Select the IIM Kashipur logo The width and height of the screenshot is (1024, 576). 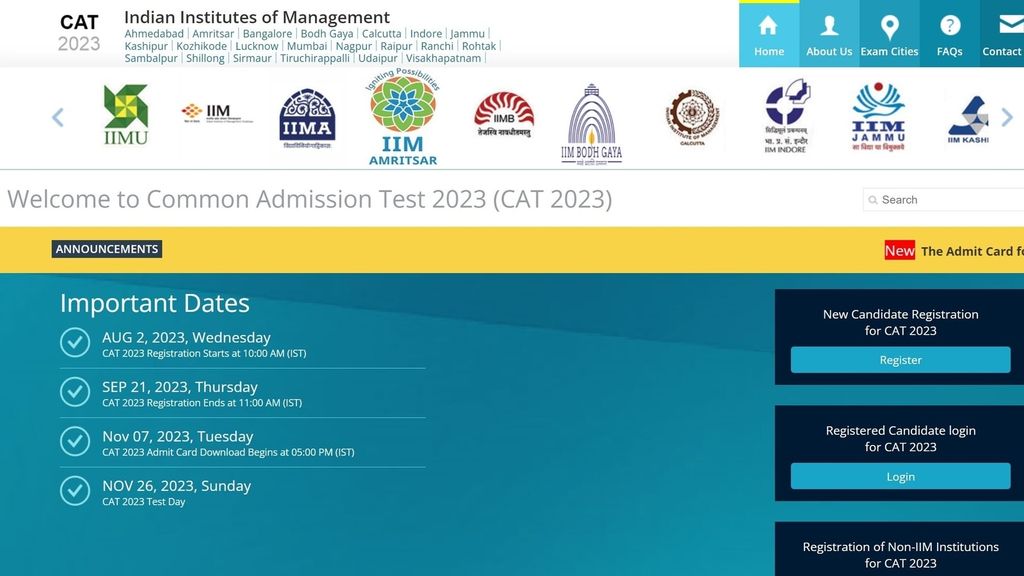point(968,120)
